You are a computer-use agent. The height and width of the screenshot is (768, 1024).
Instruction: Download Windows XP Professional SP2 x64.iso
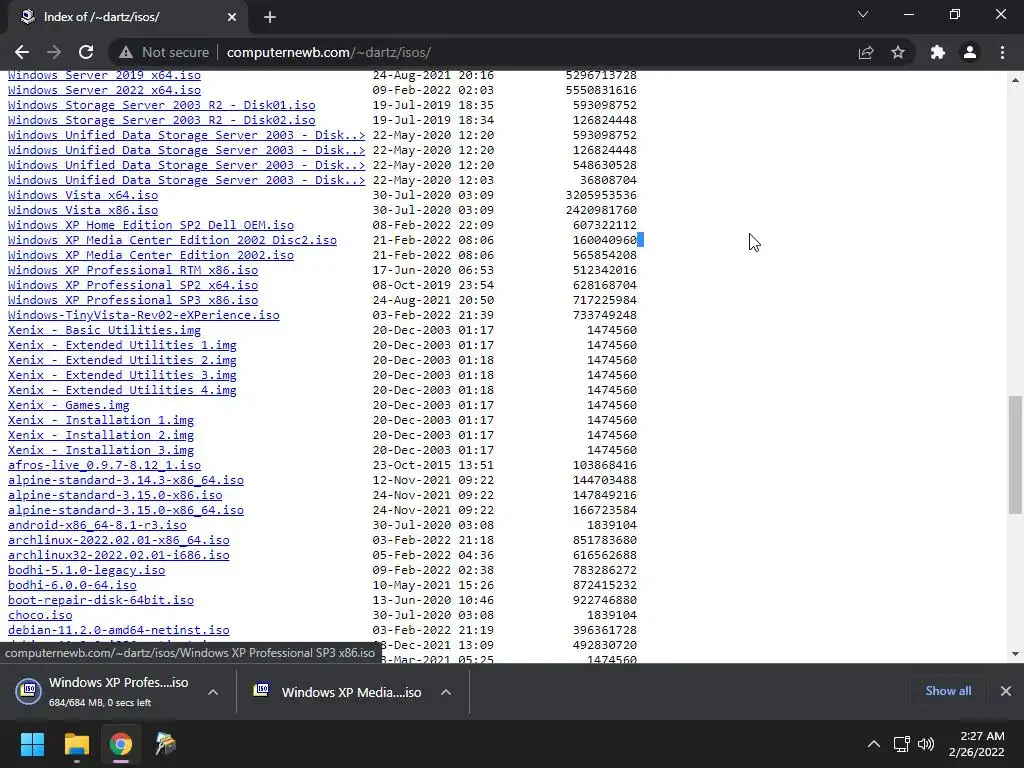(133, 285)
